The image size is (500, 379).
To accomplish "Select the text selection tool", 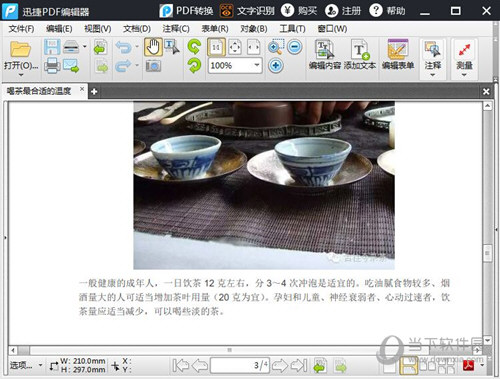I will (172, 47).
